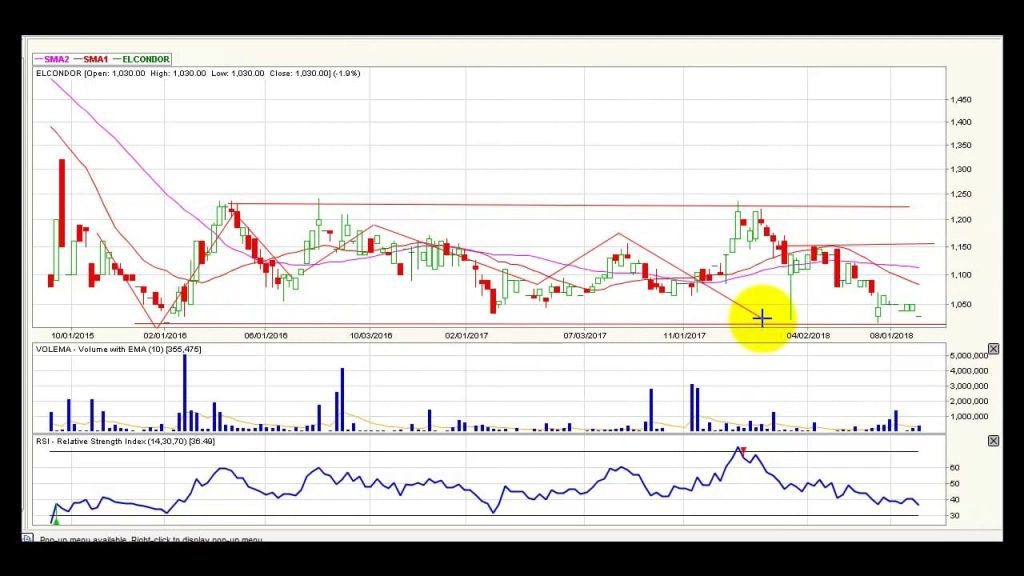Click the 11/01/2017 date axis label
The width and height of the screenshot is (1024, 576).
tap(684, 336)
